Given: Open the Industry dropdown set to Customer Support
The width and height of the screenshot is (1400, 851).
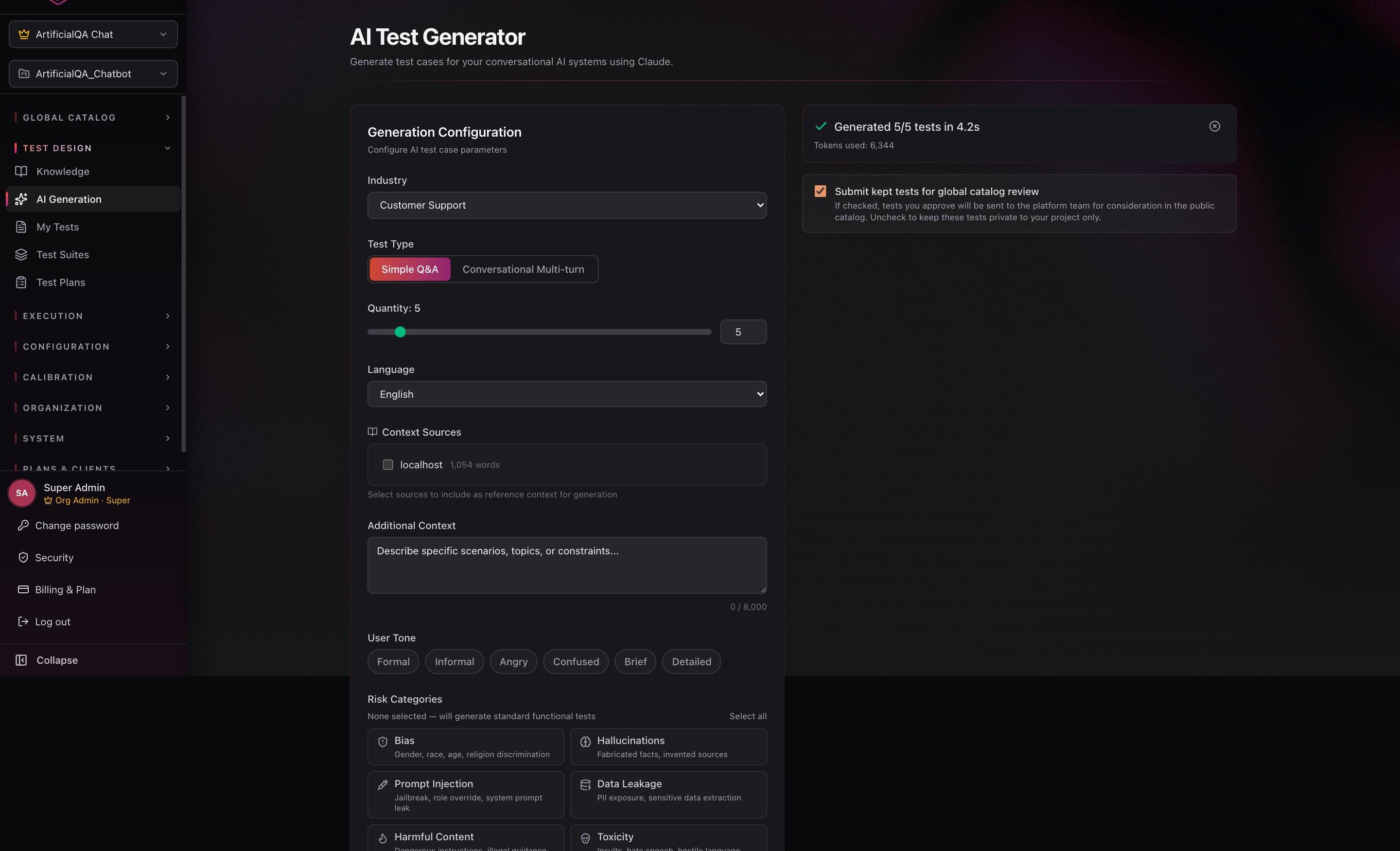Looking at the screenshot, I should (x=567, y=205).
